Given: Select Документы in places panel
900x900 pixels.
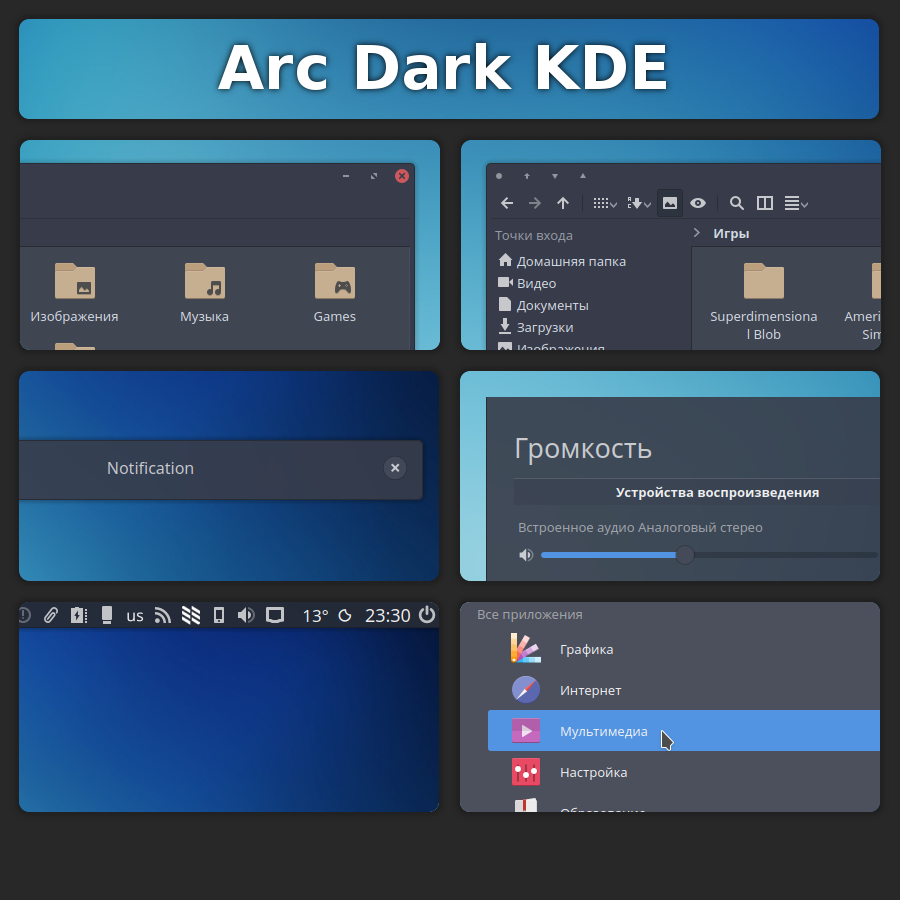Looking at the screenshot, I should coord(544,305).
